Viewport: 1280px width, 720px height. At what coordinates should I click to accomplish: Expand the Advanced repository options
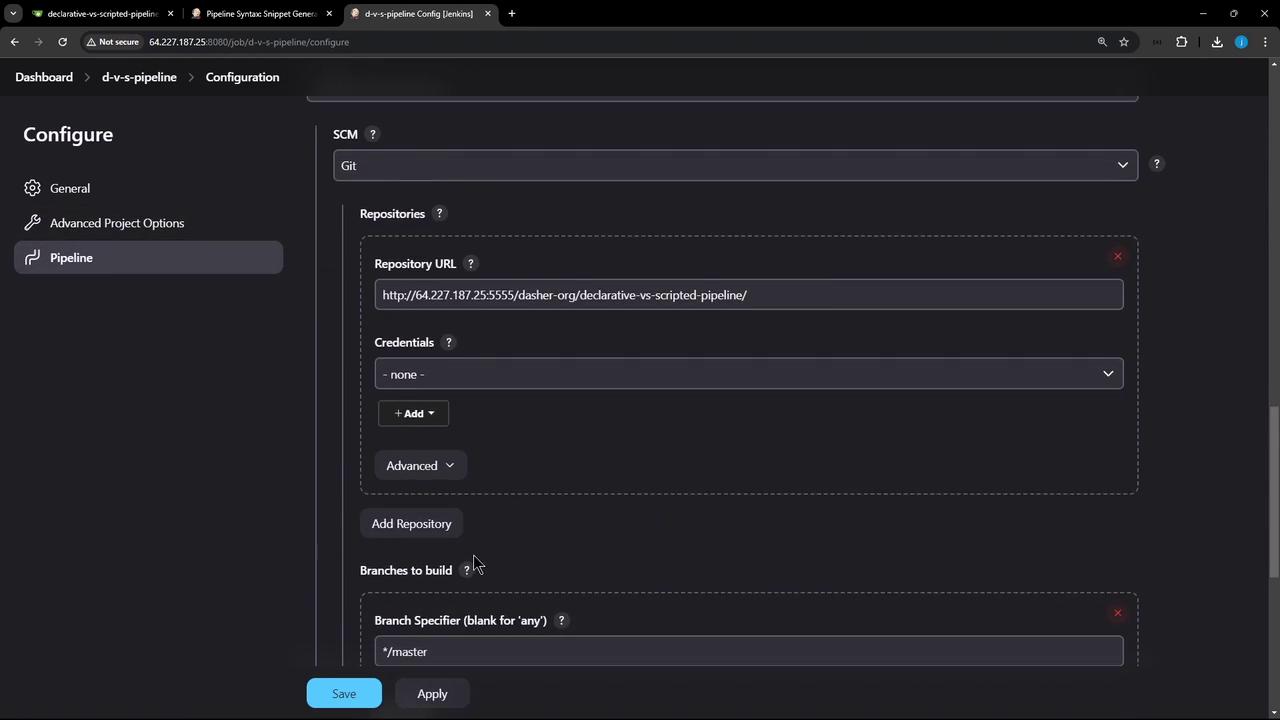(420, 465)
